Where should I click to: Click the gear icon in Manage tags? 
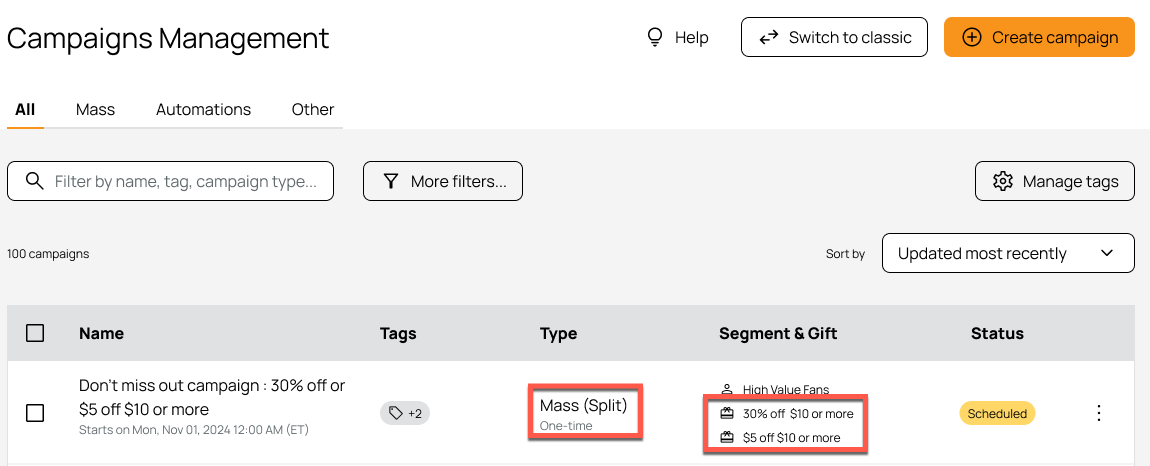click(x=1003, y=181)
